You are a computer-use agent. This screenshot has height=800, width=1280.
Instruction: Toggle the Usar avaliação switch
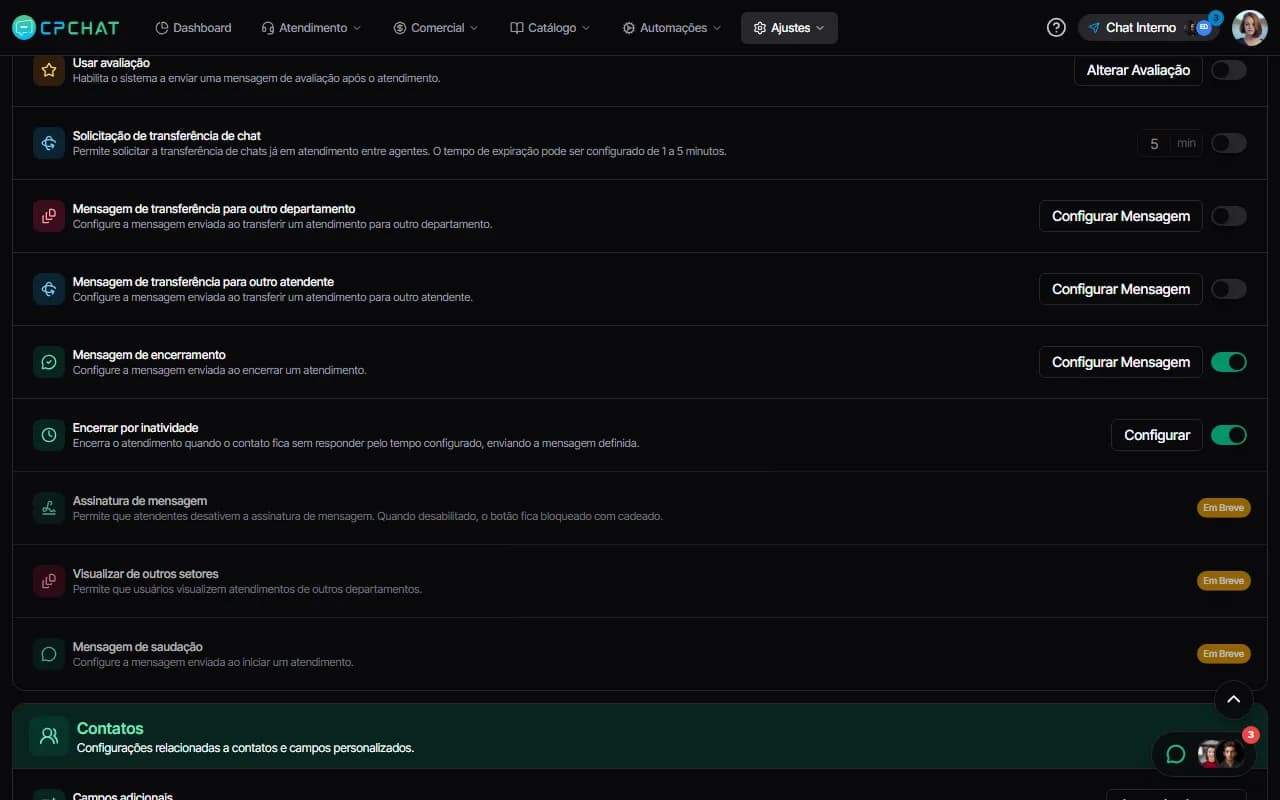pyautogui.click(x=1229, y=70)
